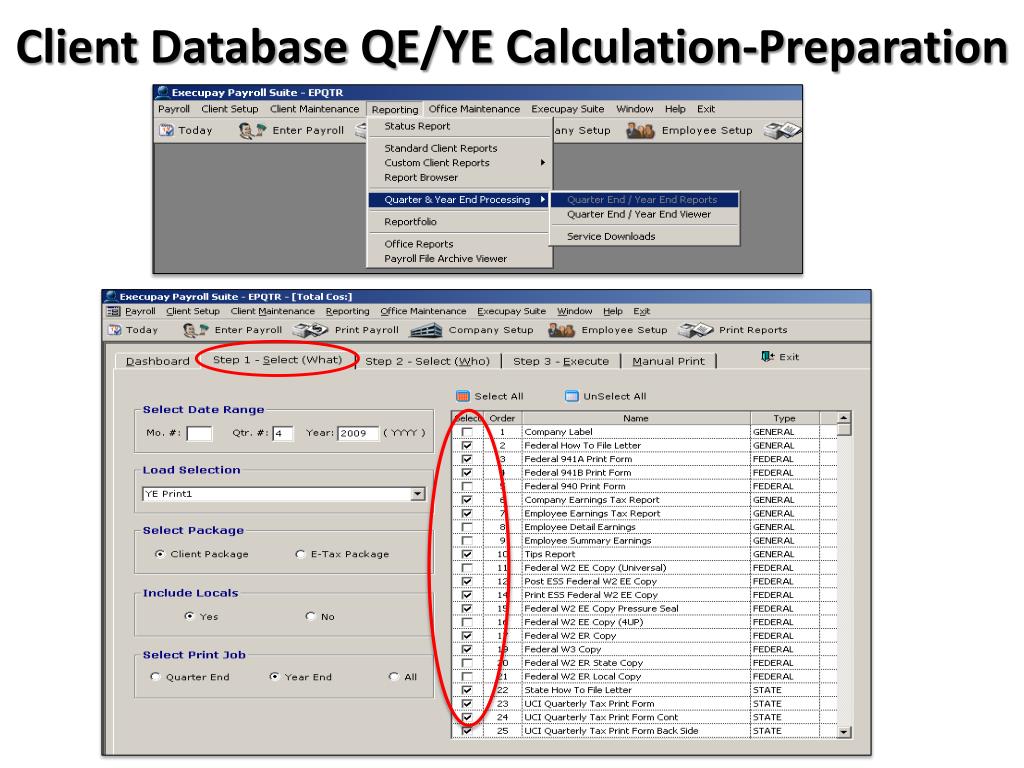
Task: Toggle Tips Report checkbox
Action: (x=467, y=554)
